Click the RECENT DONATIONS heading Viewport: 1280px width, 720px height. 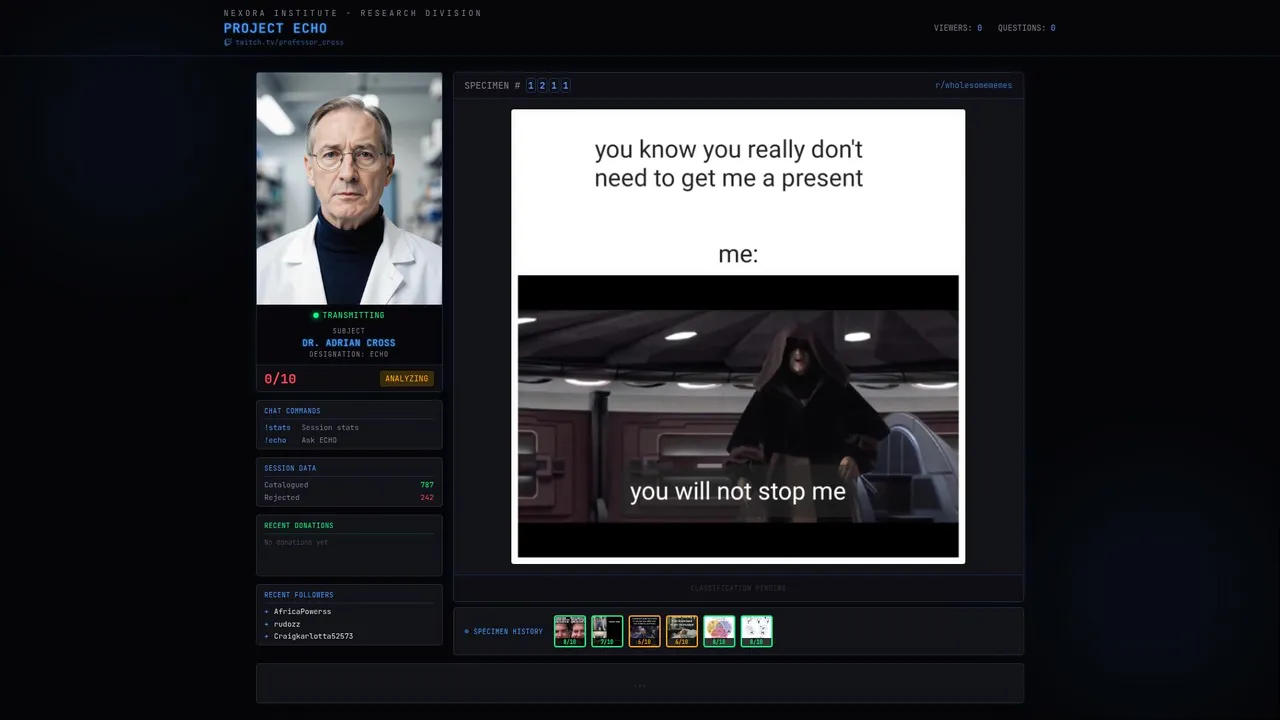tap(299, 526)
